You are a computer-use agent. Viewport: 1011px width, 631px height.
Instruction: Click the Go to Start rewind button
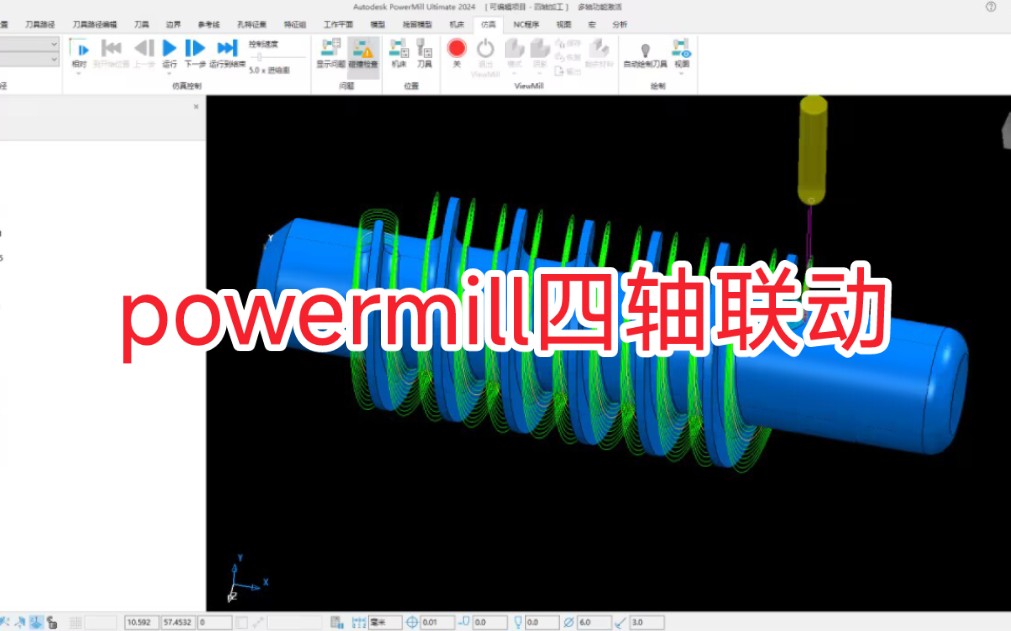point(112,48)
